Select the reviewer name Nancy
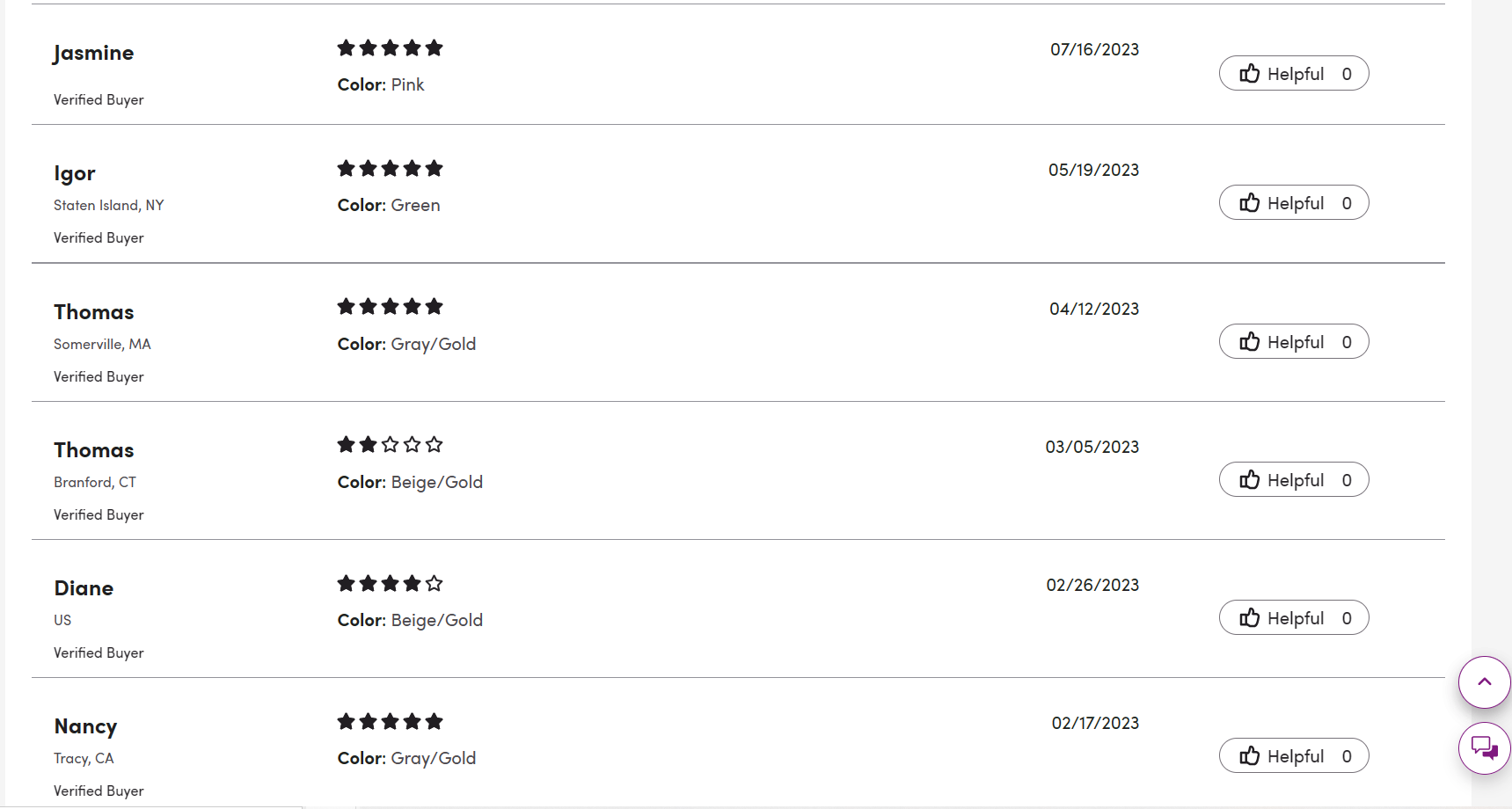Viewport: 1512px width, 809px height. click(85, 726)
